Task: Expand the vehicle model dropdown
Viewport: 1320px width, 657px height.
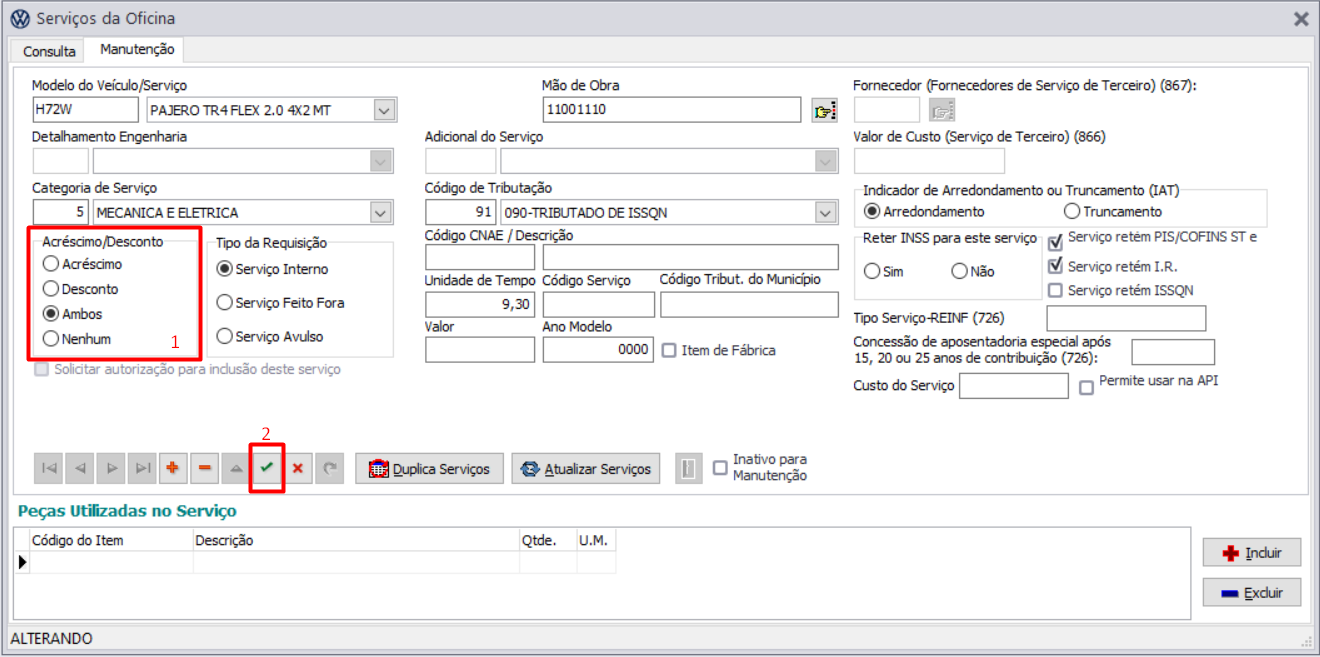Action: [x=385, y=110]
